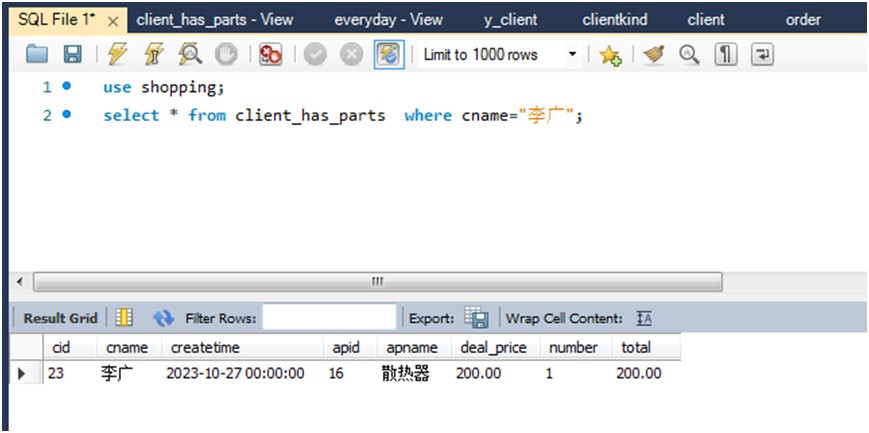The image size is (869, 433).
Task: Sort by the total column header
Action: click(646, 348)
